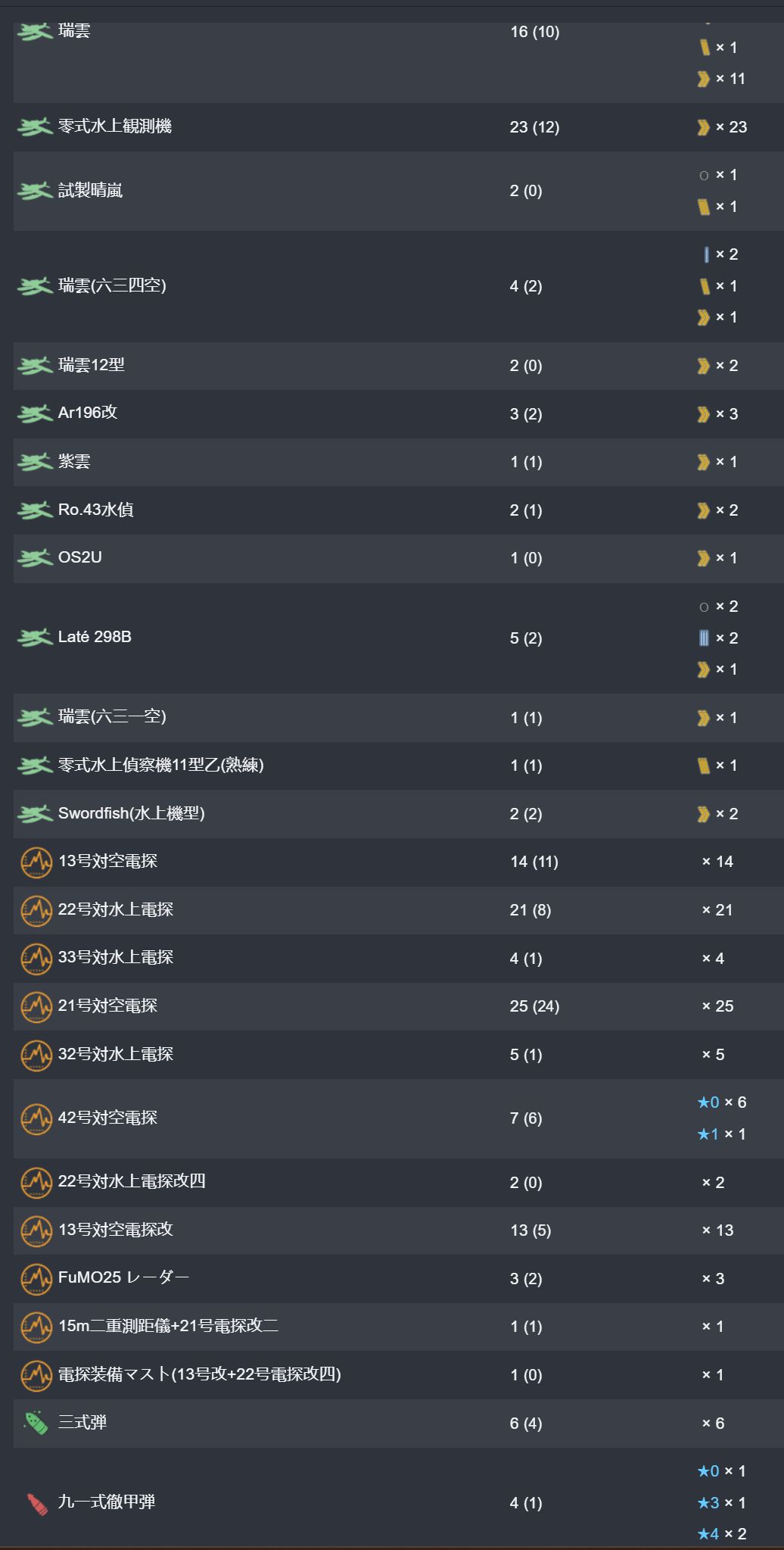Screen dimensions: 784x1550
Task: Click the seaplane icon next to 零式水上観測機
Action: pos(35,126)
